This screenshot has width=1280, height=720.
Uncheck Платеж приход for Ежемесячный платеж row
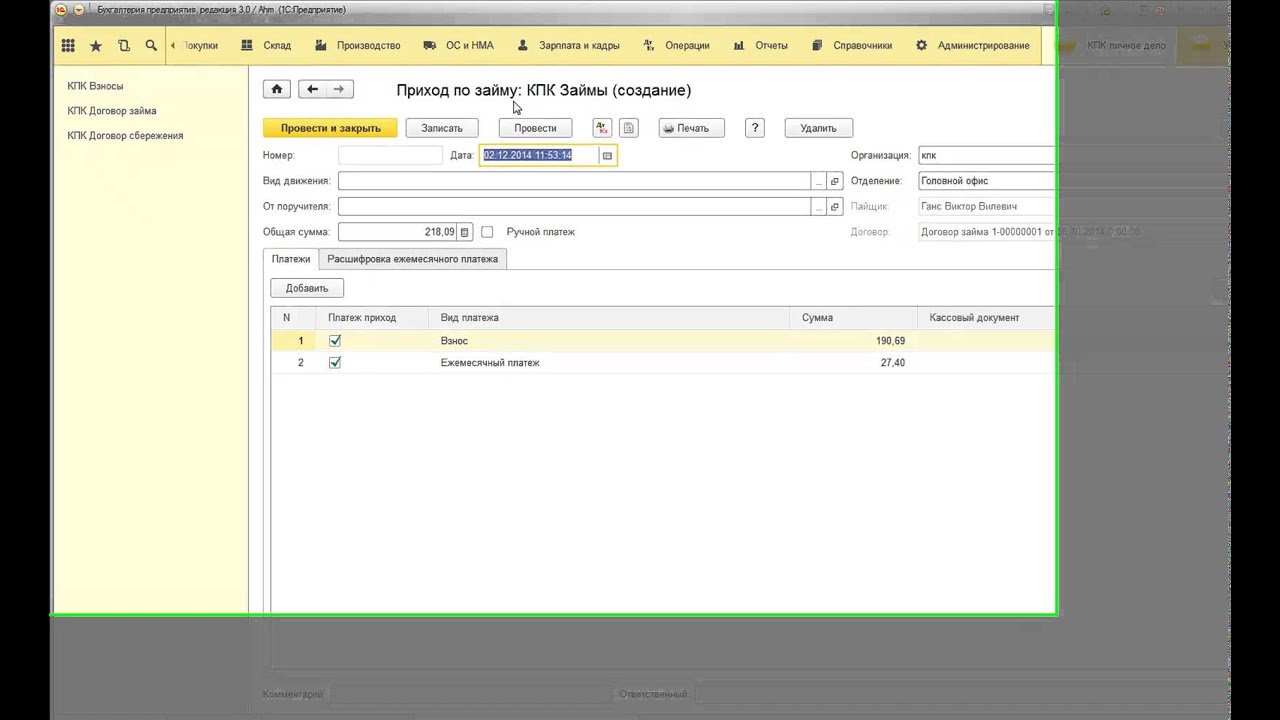click(335, 363)
